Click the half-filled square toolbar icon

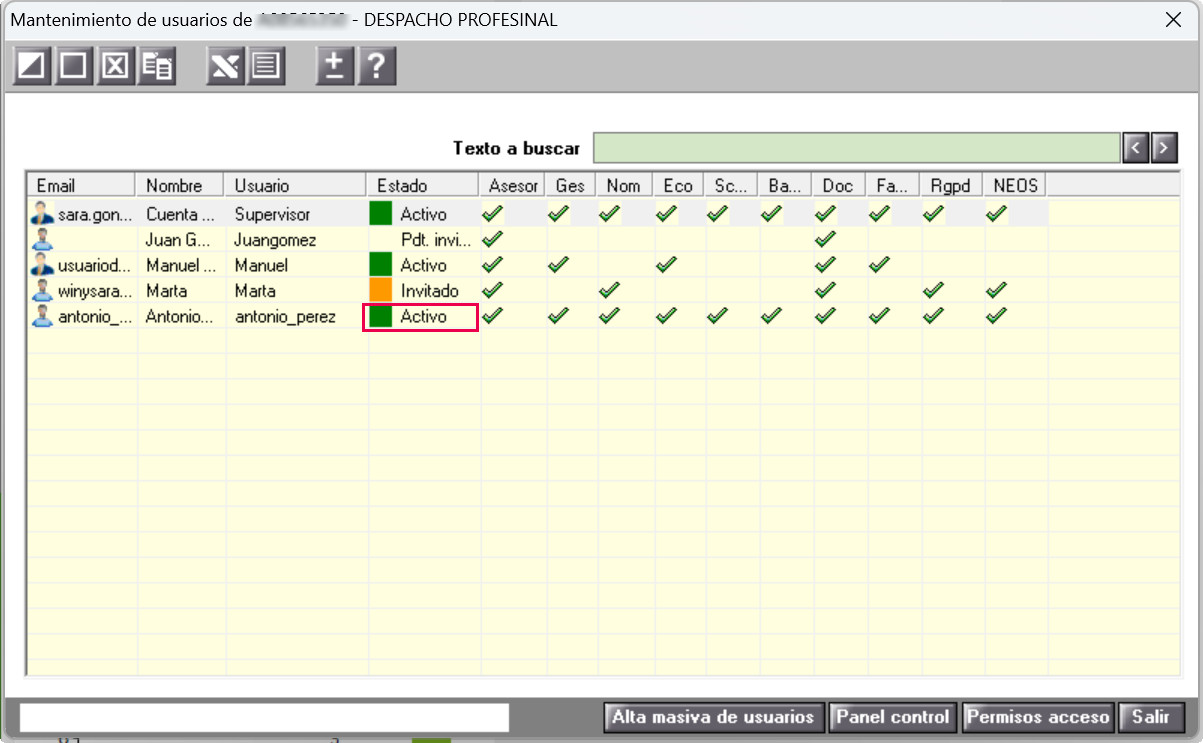[x=33, y=66]
